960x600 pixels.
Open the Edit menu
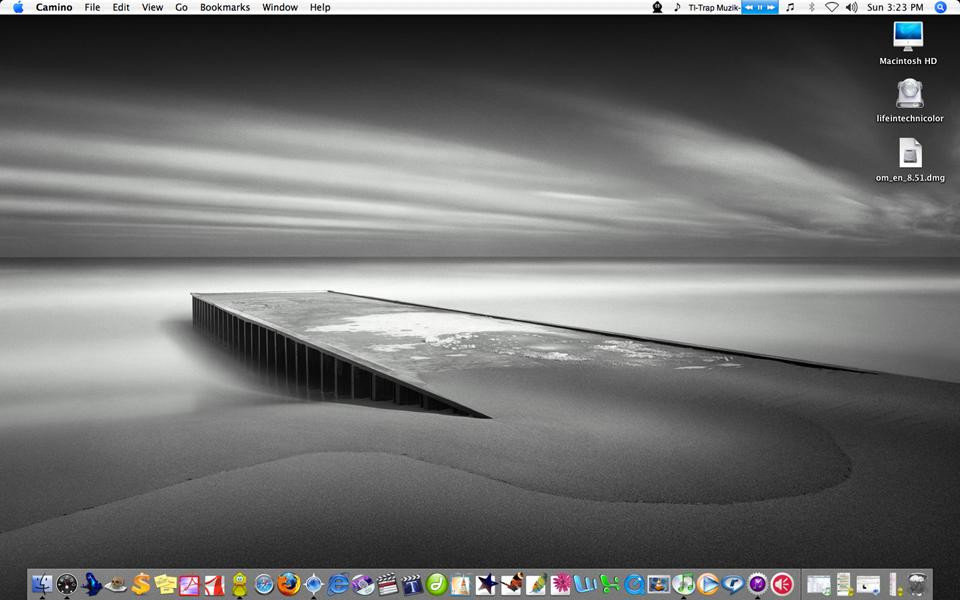[x=121, y=7]
